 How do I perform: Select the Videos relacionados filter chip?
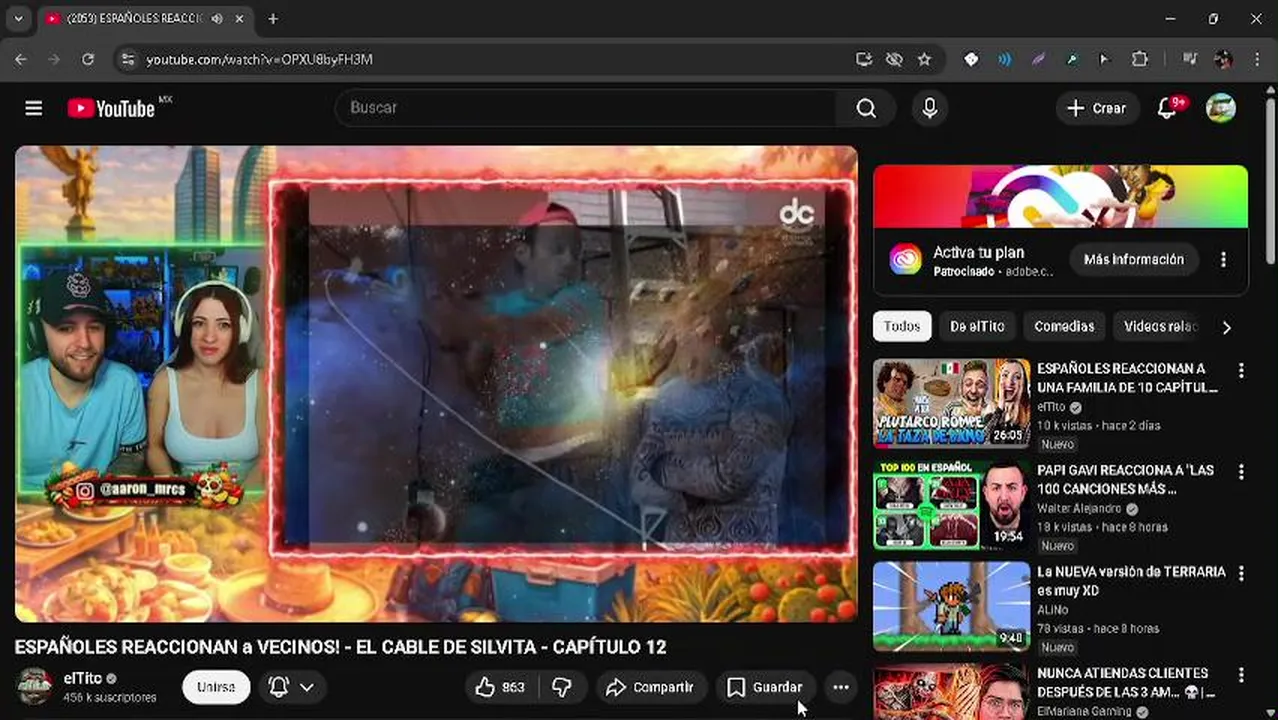tap(1160, 327)
